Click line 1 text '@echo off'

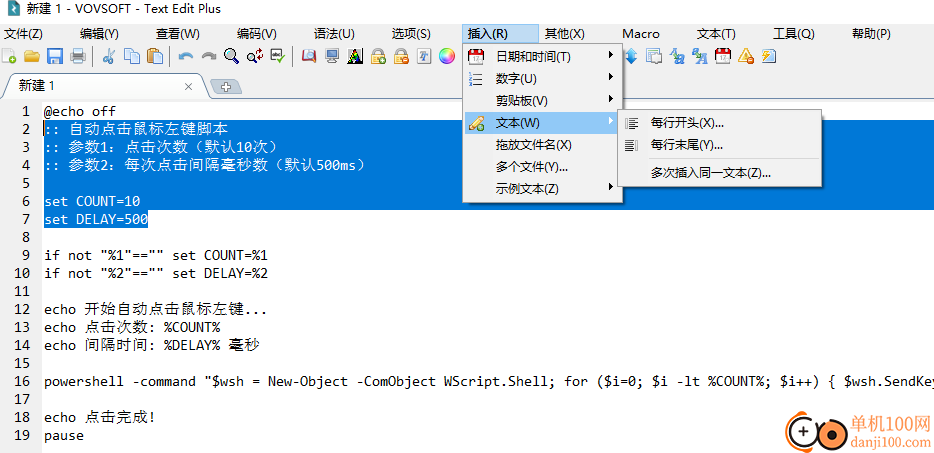[x=80, y=111]
